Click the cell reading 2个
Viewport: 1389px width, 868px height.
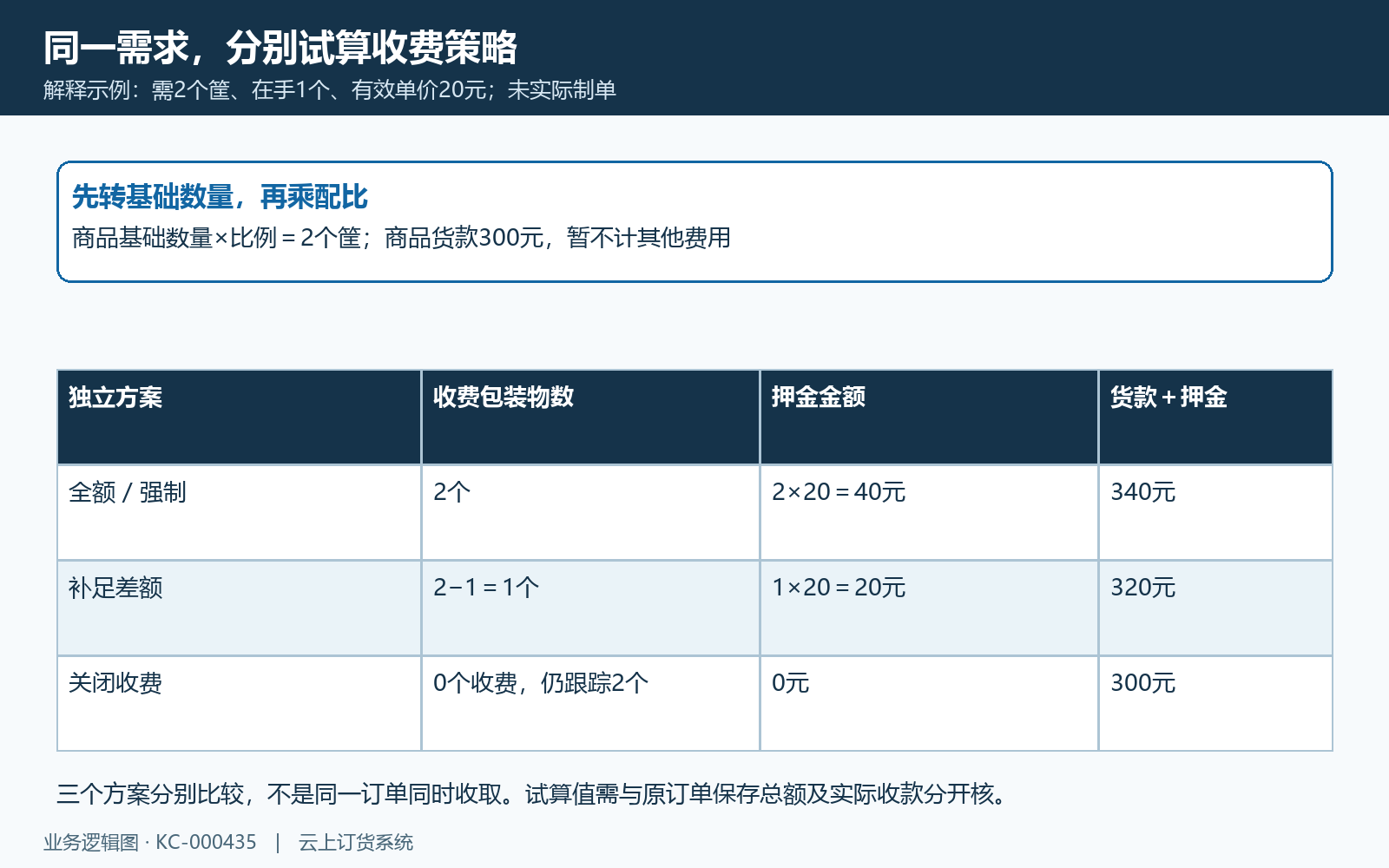pos(590,512)
